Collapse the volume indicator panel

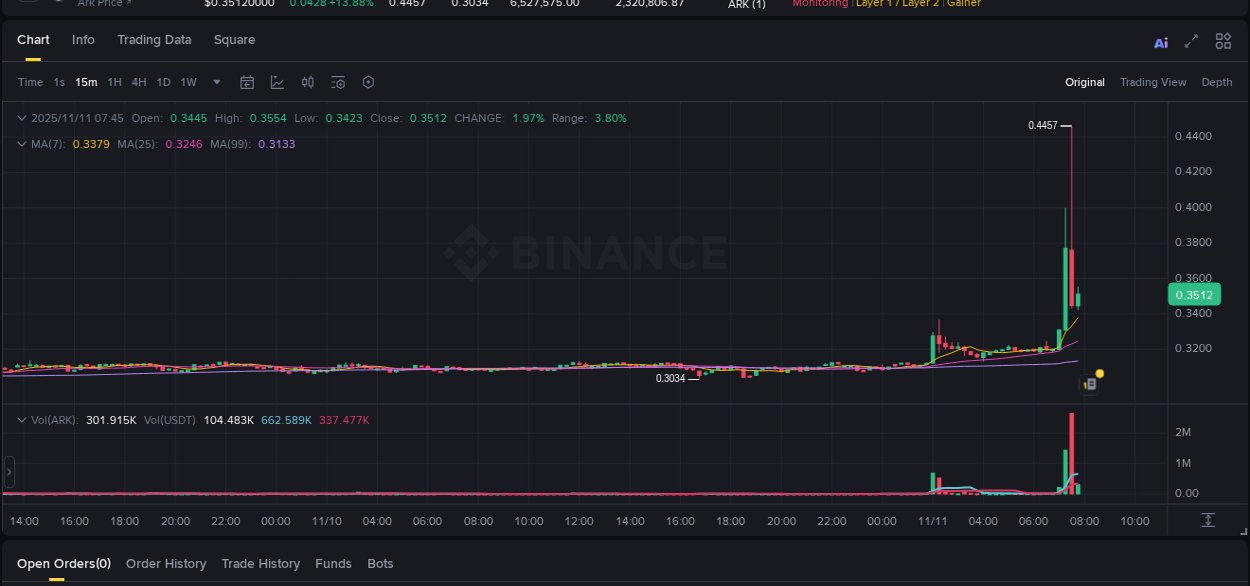pos(20,420)
